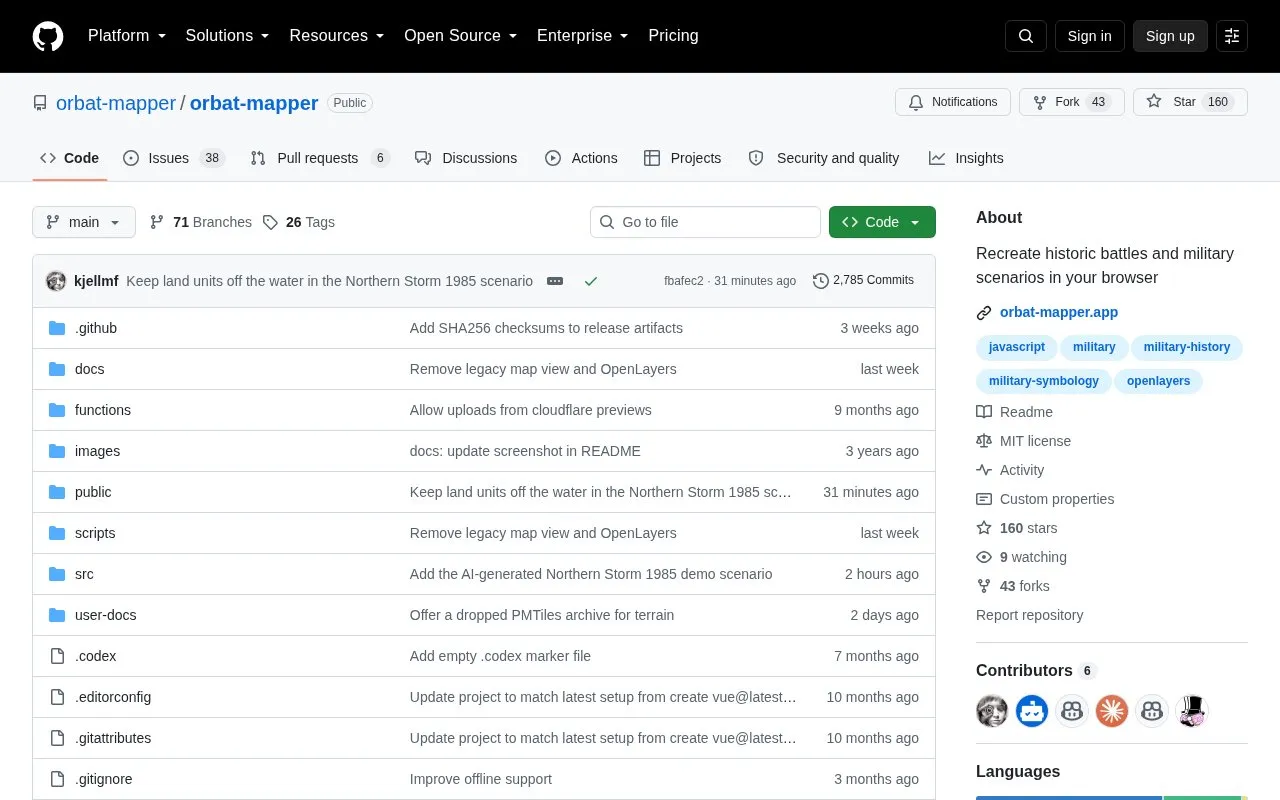Image resolution: width=1280 pixels, height=800 pixels.
Task: Expand the Platform menu
Action: [126, 36]
